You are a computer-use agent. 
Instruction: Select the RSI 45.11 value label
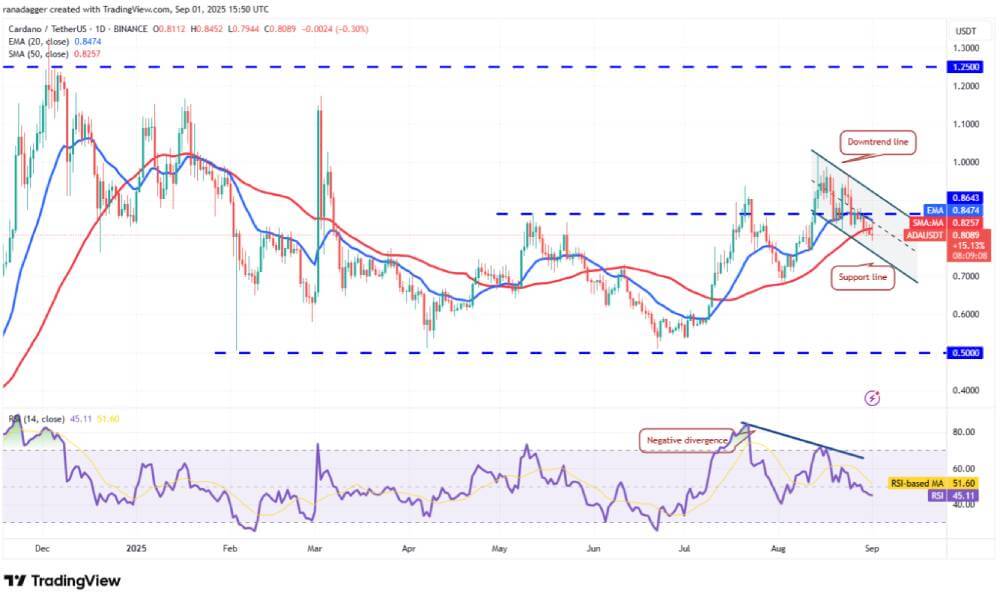pos(953,496)
